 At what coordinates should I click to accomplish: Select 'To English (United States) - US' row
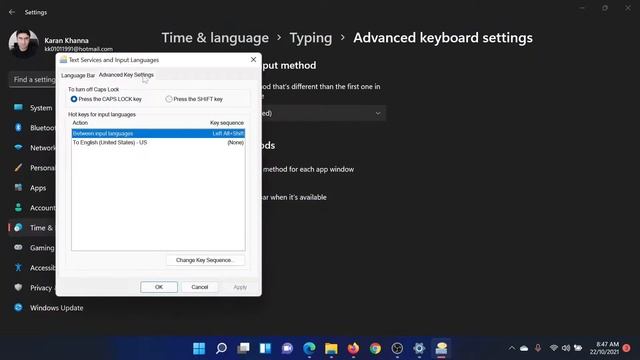pyautogui.click(x=158, y=142)
